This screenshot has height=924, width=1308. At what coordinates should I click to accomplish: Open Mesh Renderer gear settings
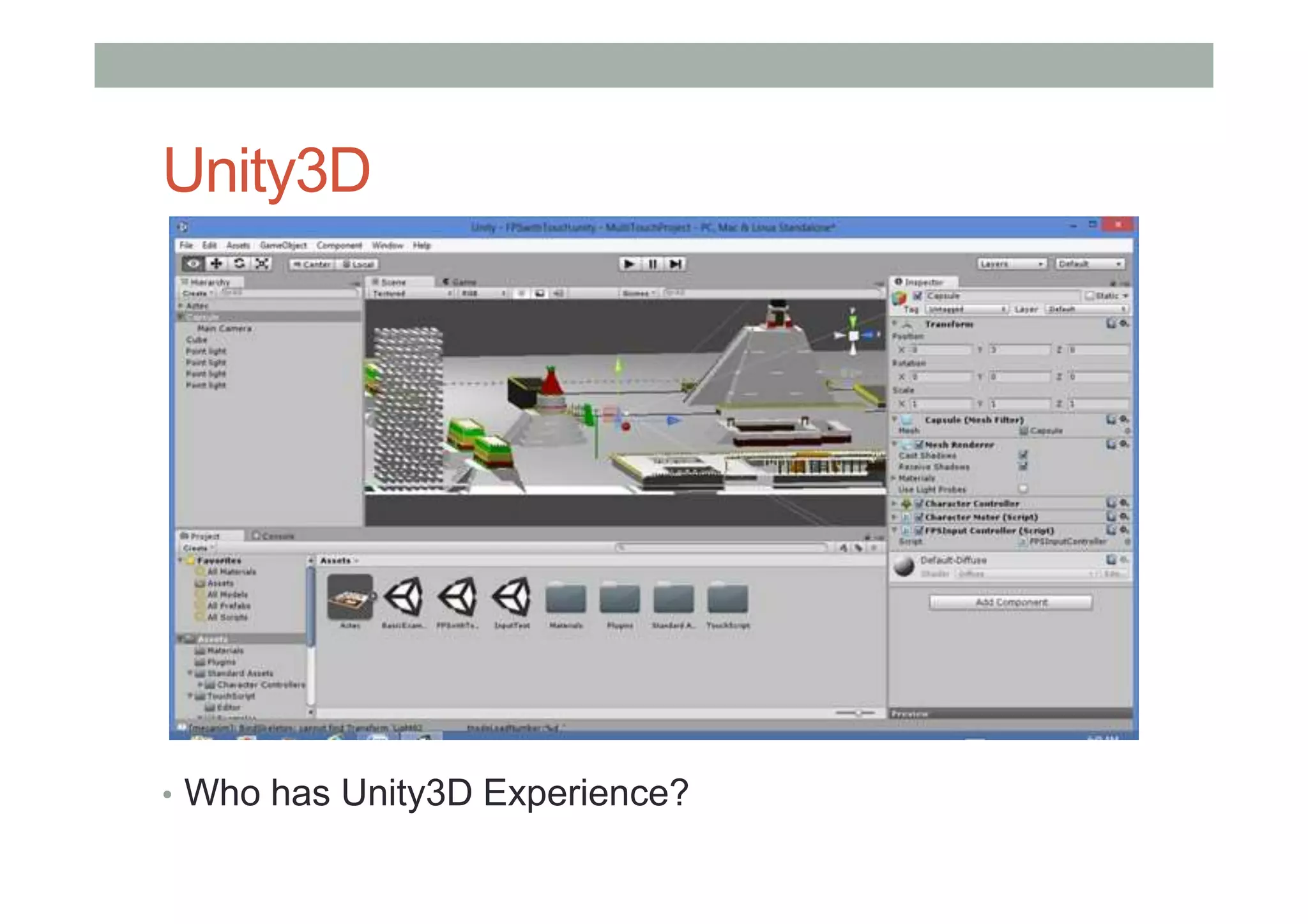click(x=1124, y=444)
